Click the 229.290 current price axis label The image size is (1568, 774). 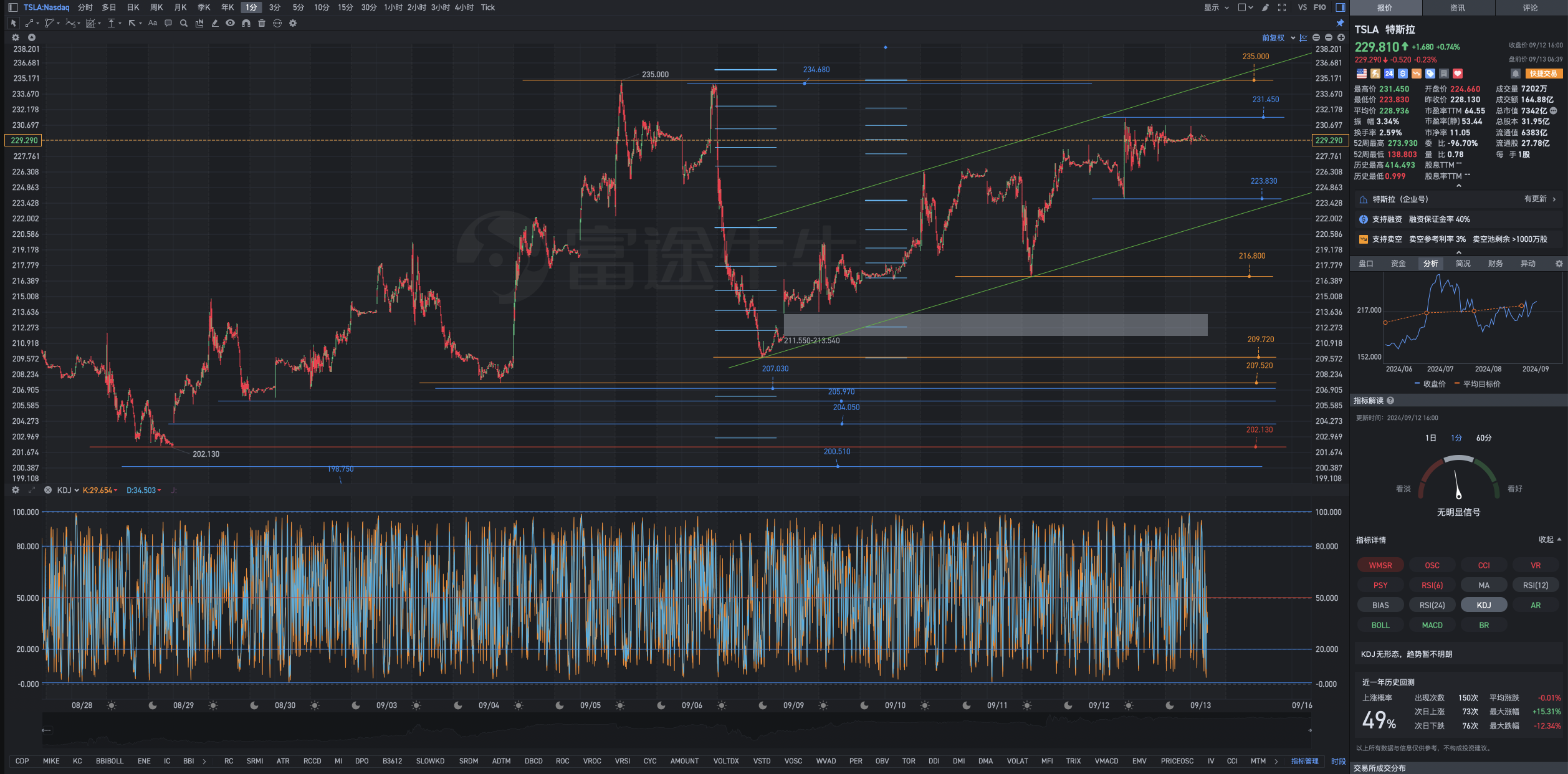pyautogui.click(x=1329, y=140)
